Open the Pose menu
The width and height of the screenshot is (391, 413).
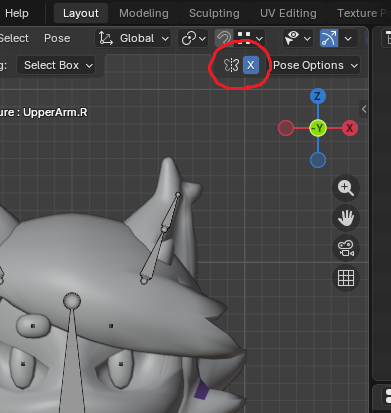[57, 38]
